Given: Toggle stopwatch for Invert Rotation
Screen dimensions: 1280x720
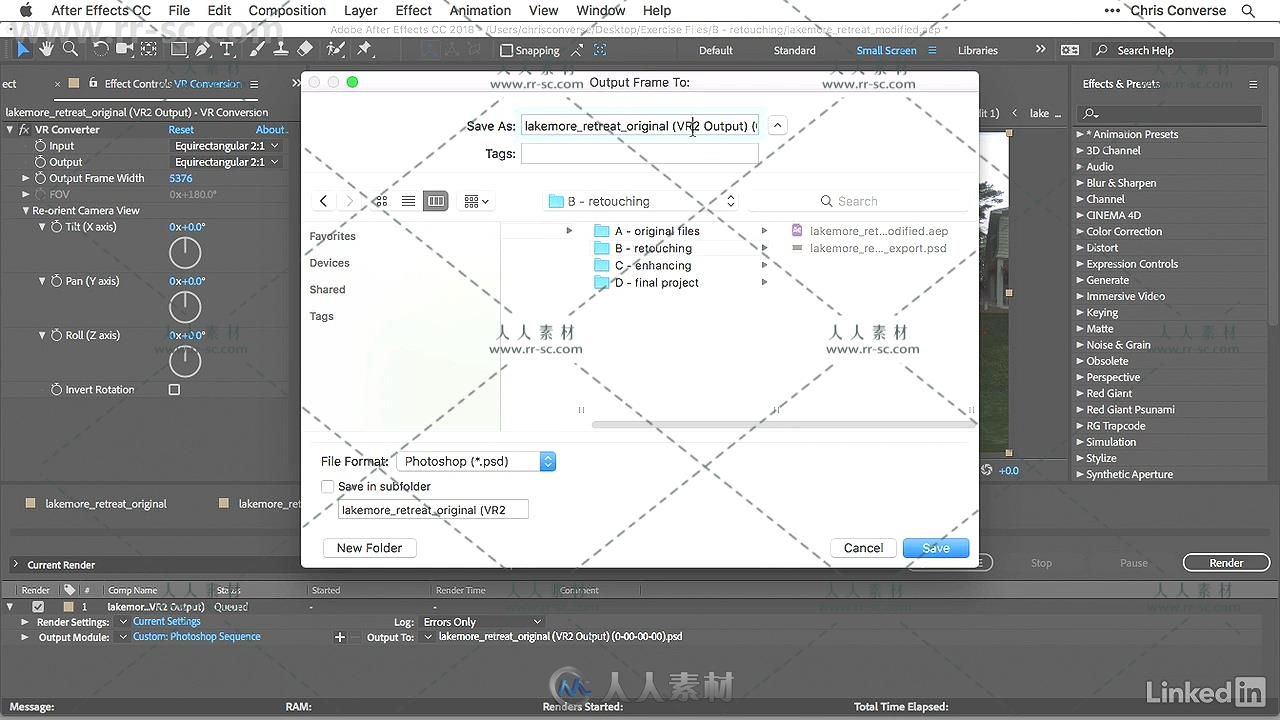Looking at the screenshot, I should pos(57,390).
